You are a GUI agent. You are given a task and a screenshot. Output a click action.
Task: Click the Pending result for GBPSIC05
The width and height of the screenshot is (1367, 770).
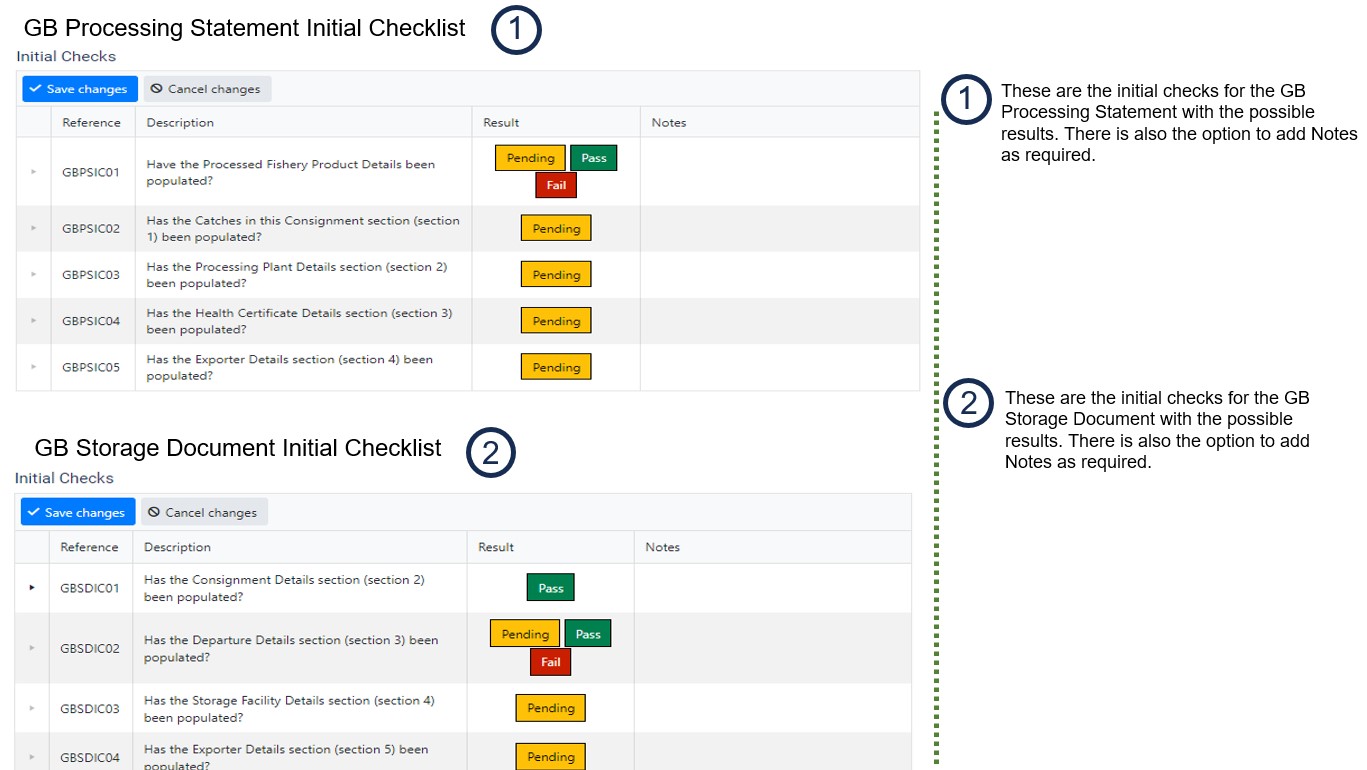[556, 367]
